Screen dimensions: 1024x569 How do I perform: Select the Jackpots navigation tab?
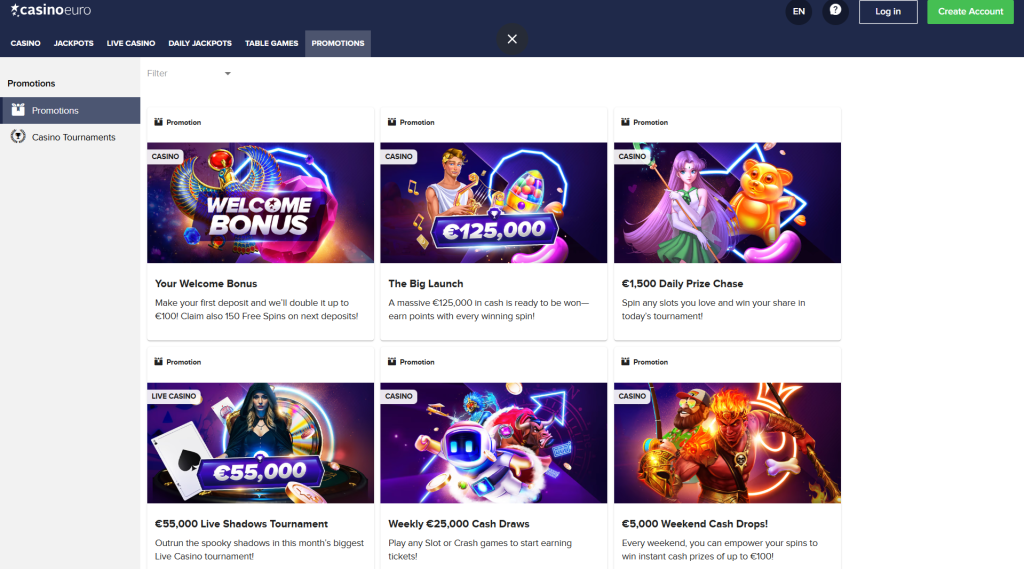[x=74, y=43]
